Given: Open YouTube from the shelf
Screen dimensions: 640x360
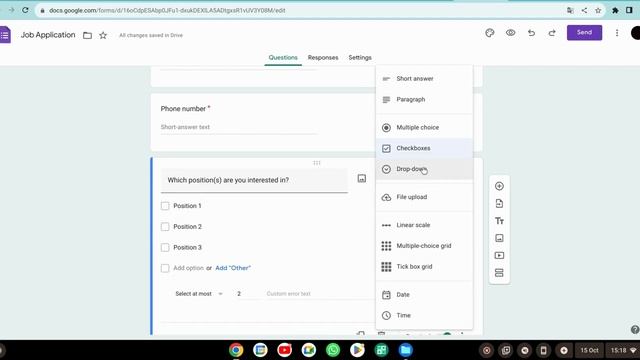Looking at the screenshot, I should pyautogui.click(x=284, y=350).
